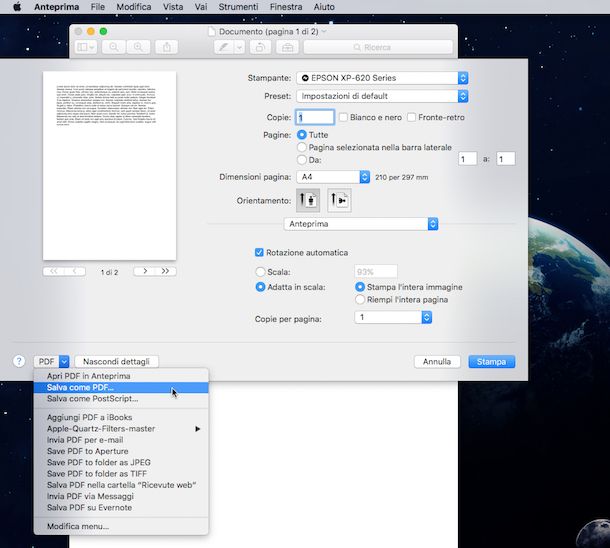Viewport: 610px width, 548px height.
Task: Select Pagina selezionata nella barra laterale
Action: 301,147
